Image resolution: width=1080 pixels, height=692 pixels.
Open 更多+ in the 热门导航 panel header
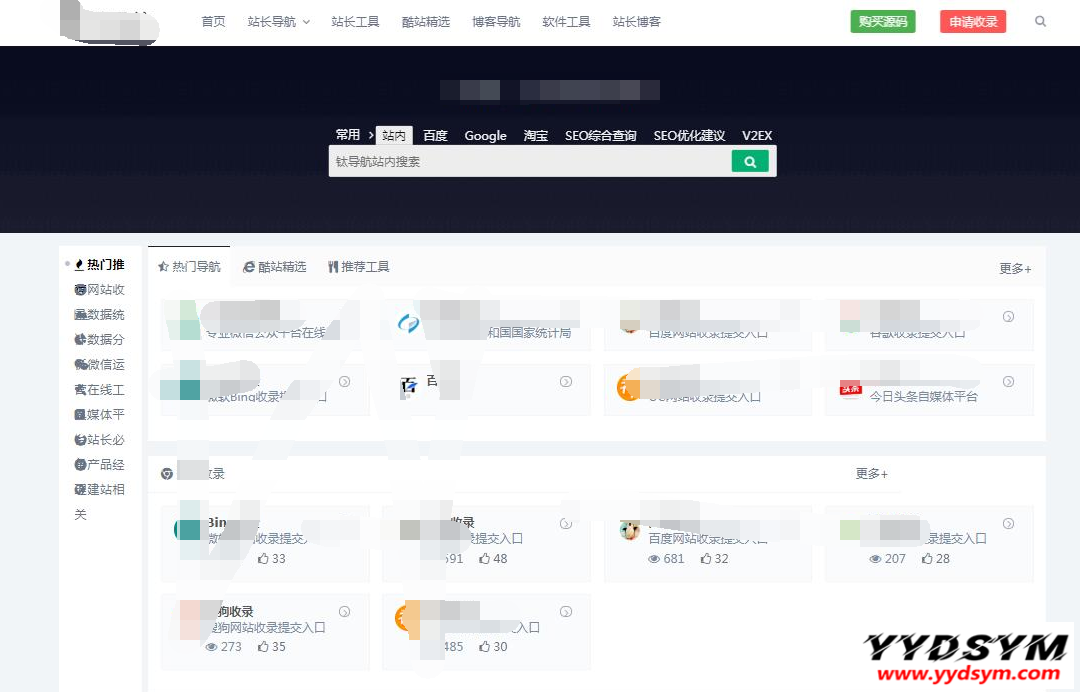1015,268
